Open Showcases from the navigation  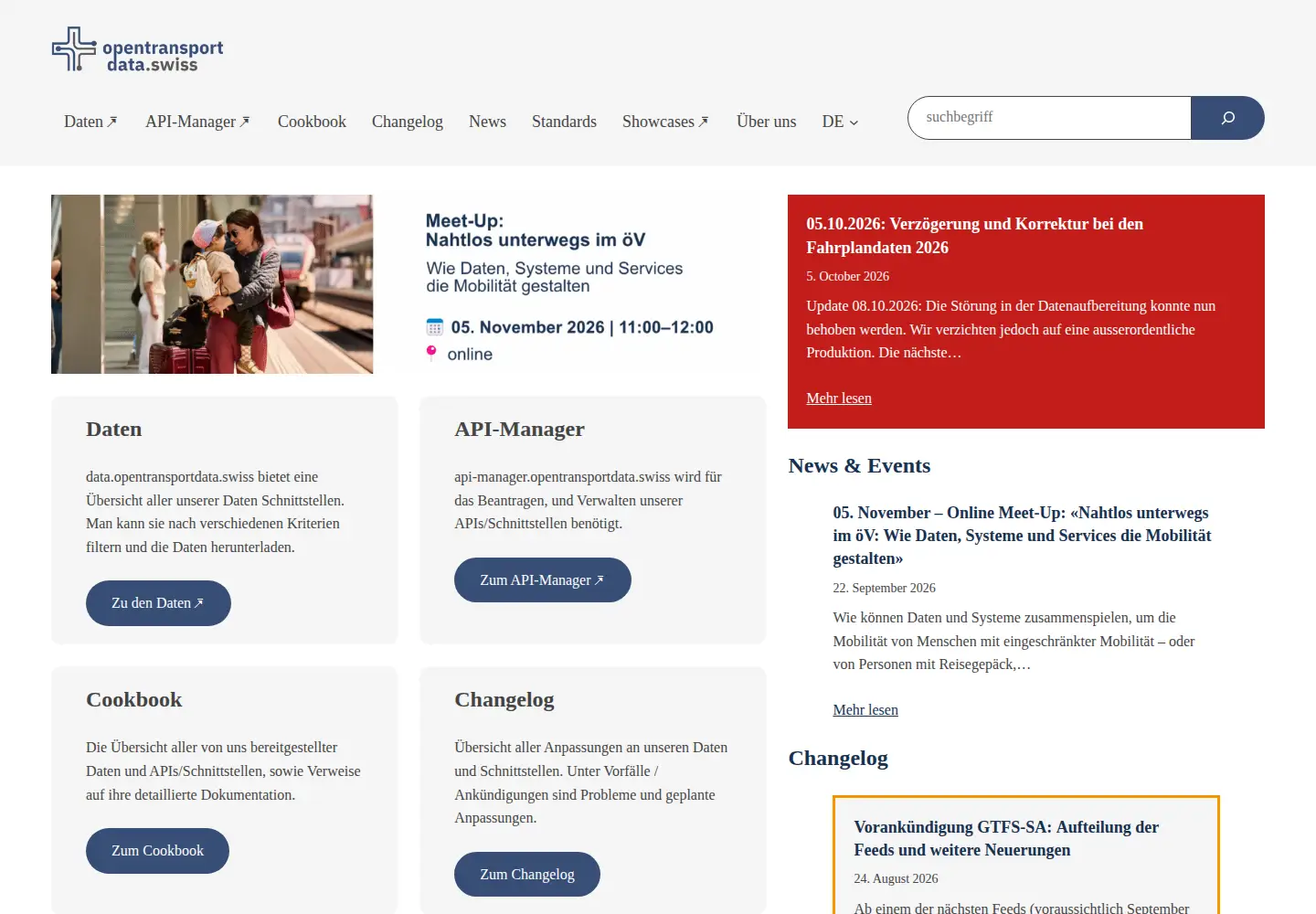(x=665, y=122)
